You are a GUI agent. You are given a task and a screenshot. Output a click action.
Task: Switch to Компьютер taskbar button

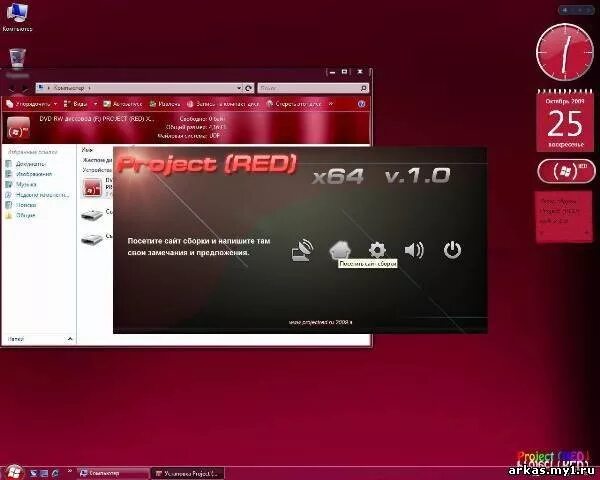point(113,473)
